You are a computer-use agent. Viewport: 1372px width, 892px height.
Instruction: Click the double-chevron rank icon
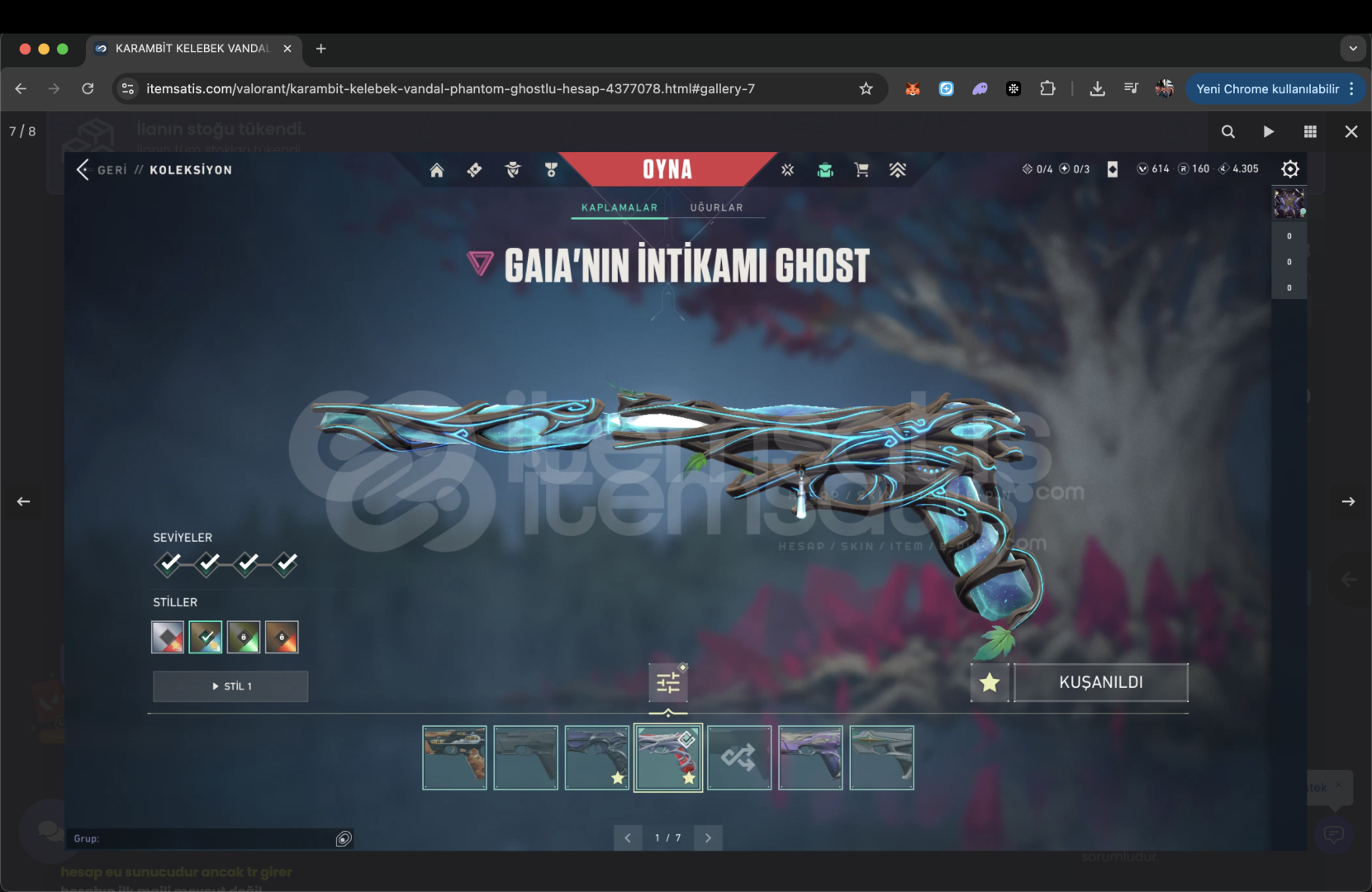(898, 170)
